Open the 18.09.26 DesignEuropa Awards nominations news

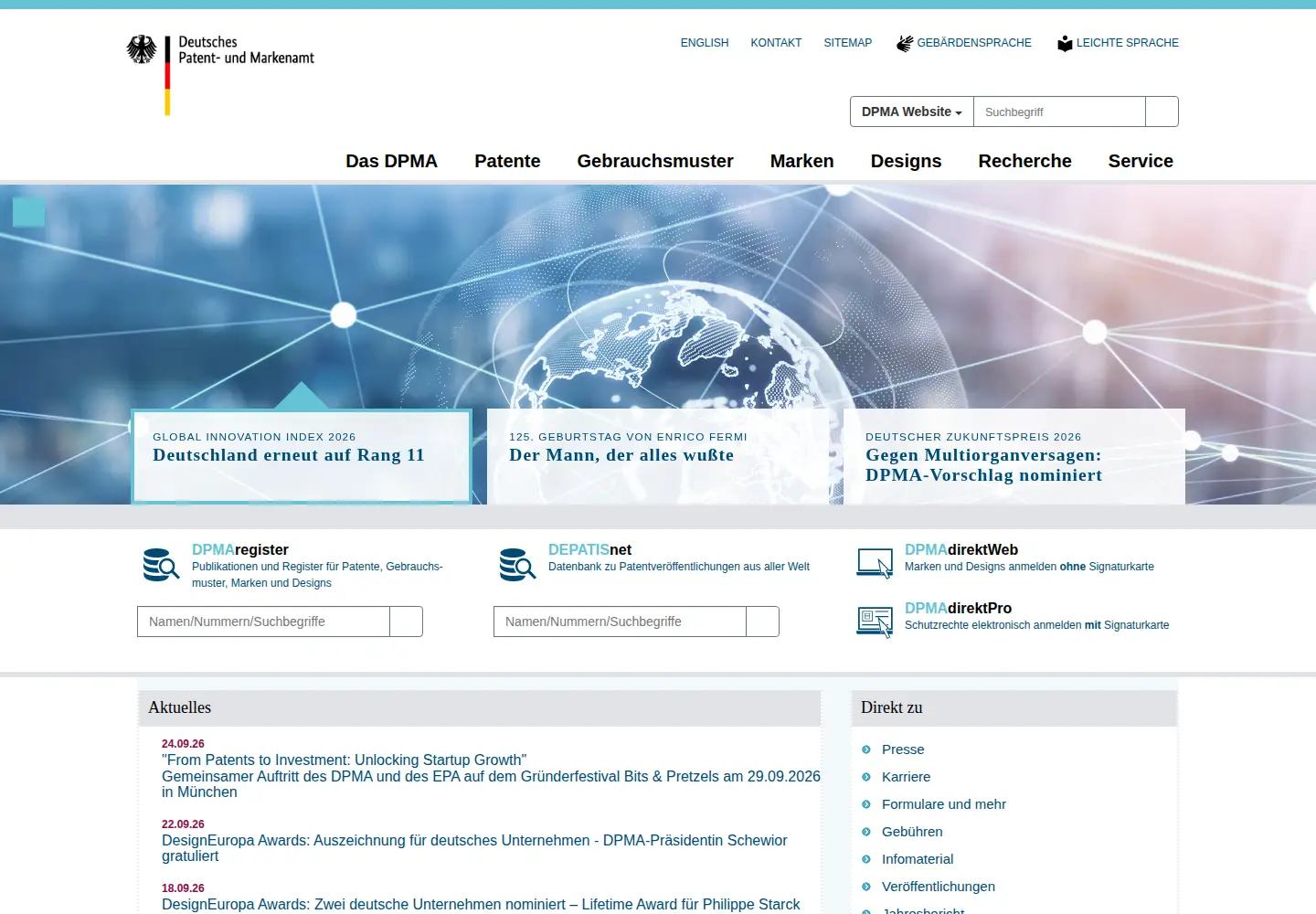point(481,904)
